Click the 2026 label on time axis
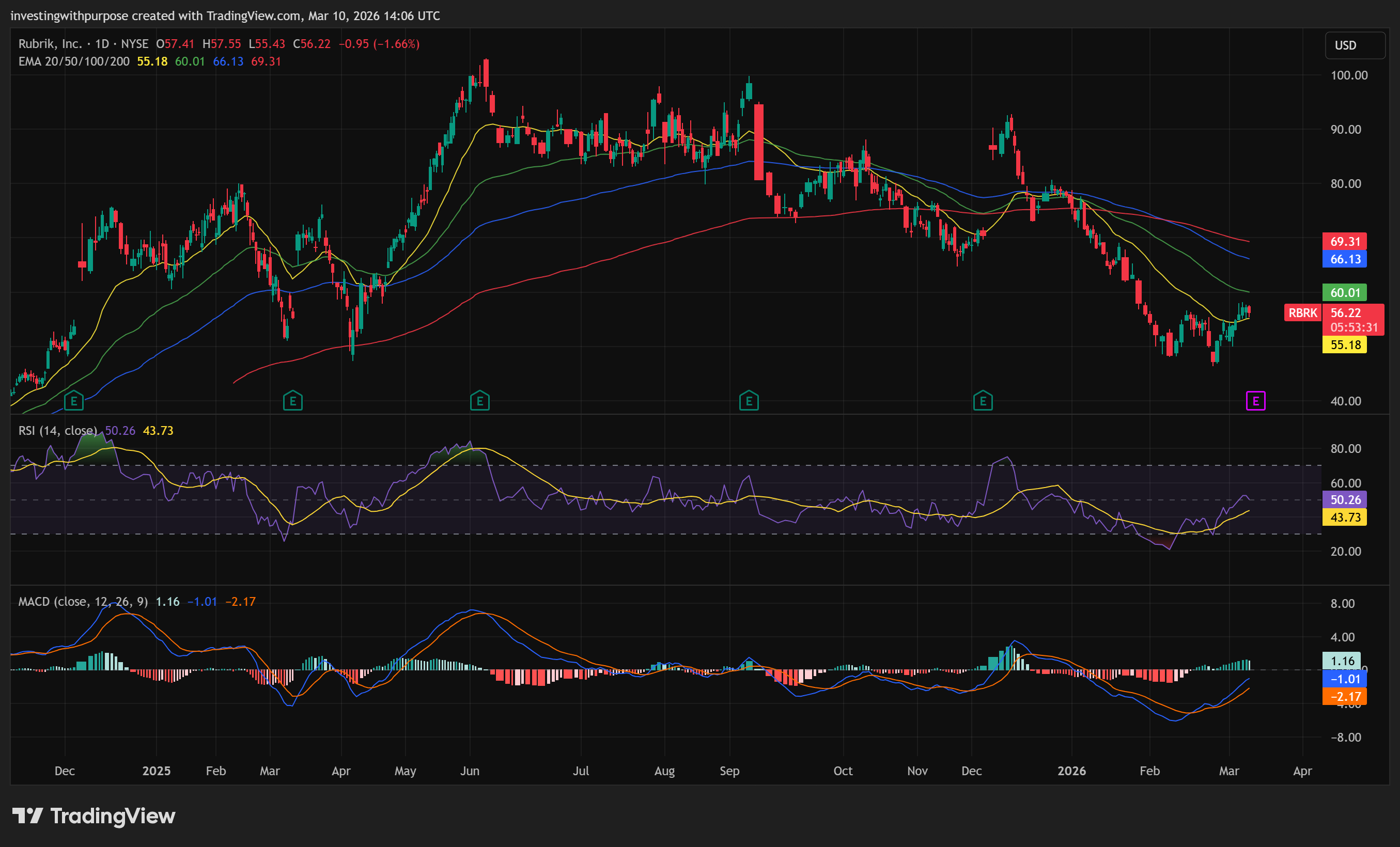Viewport: 1400px width, 847px height. (x=1071, y=771)
